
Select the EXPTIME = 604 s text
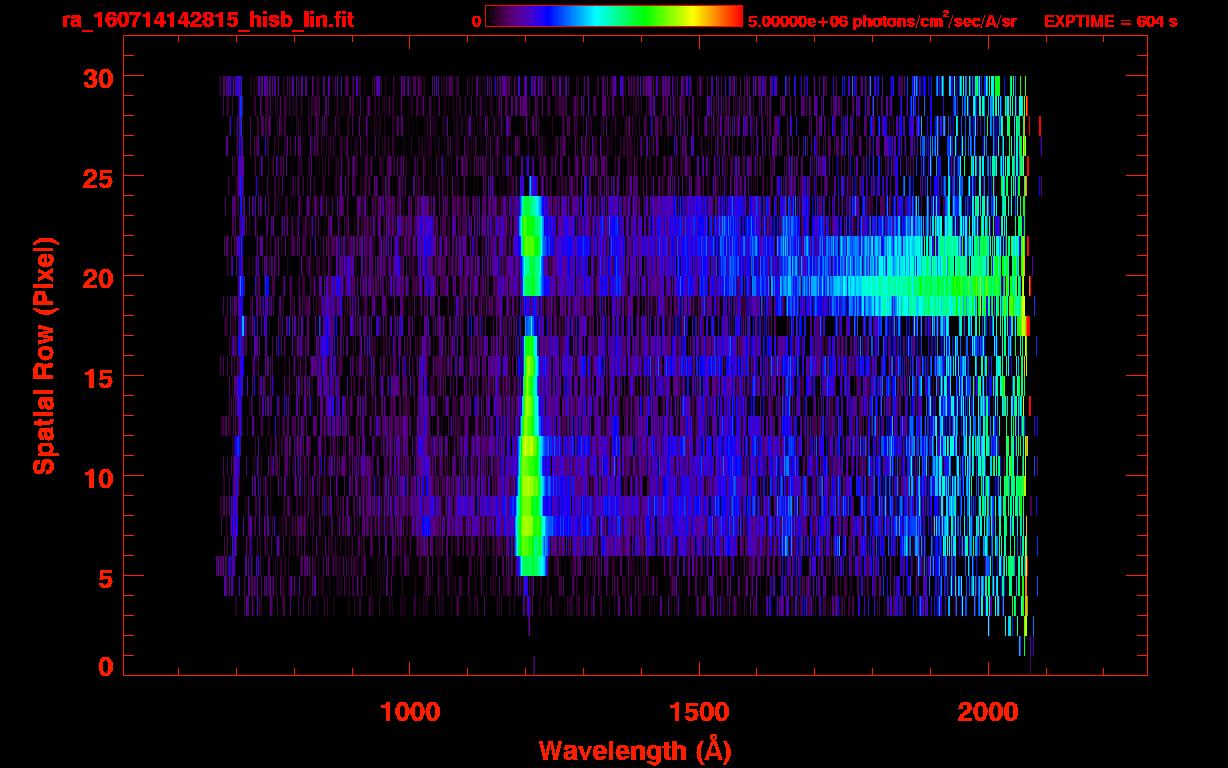click(x=1110, y=21)
